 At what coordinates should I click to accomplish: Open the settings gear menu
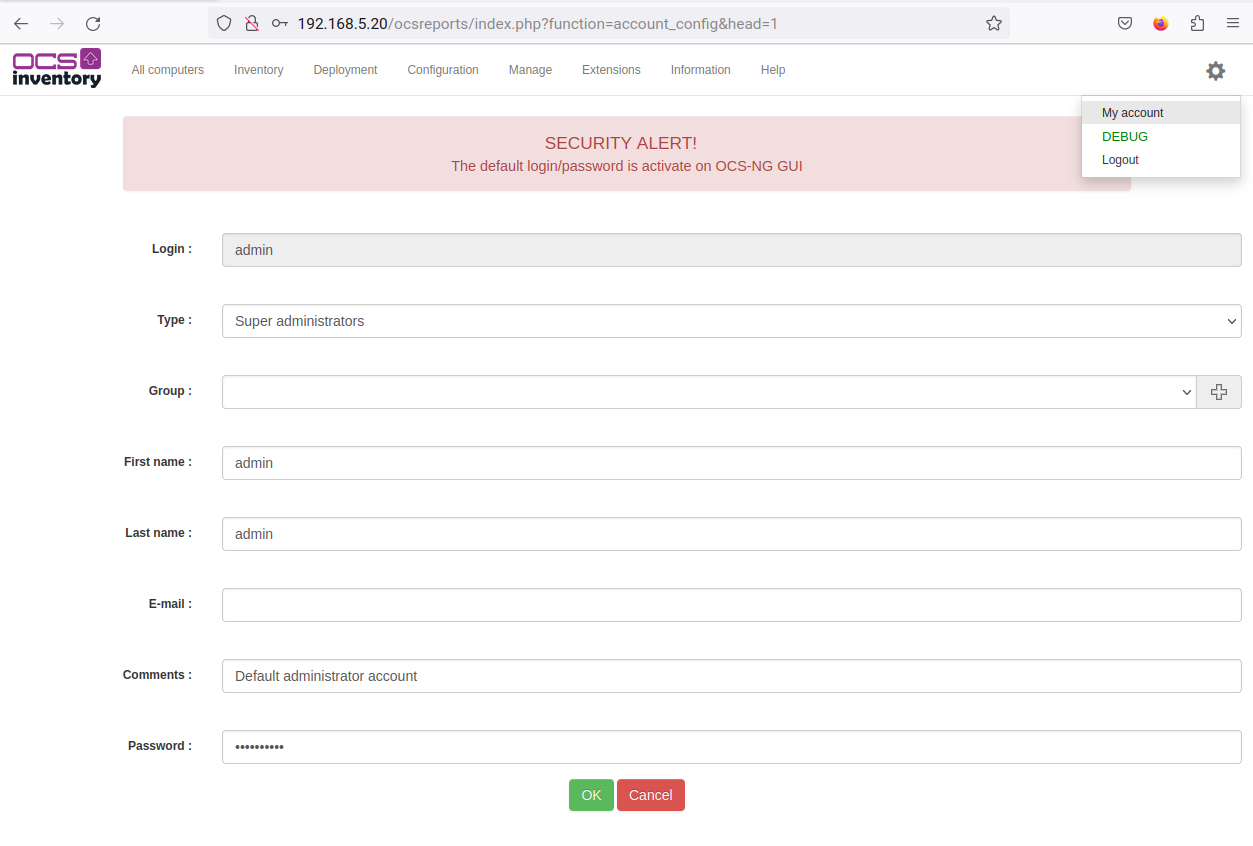coord(1215,71)
